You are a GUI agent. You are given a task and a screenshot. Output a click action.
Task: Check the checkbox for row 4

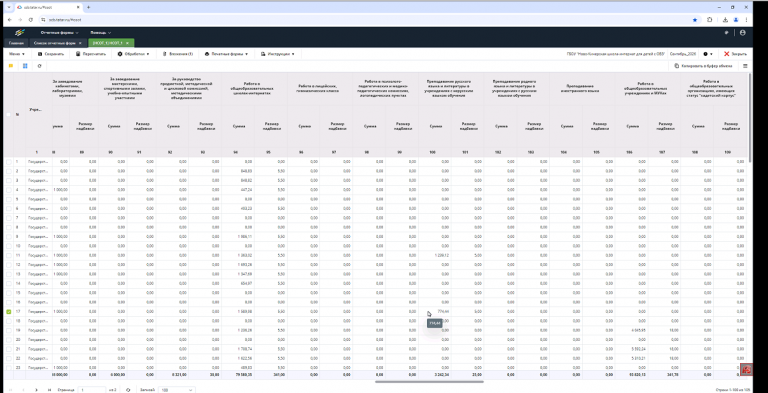[x=8, y=190]
